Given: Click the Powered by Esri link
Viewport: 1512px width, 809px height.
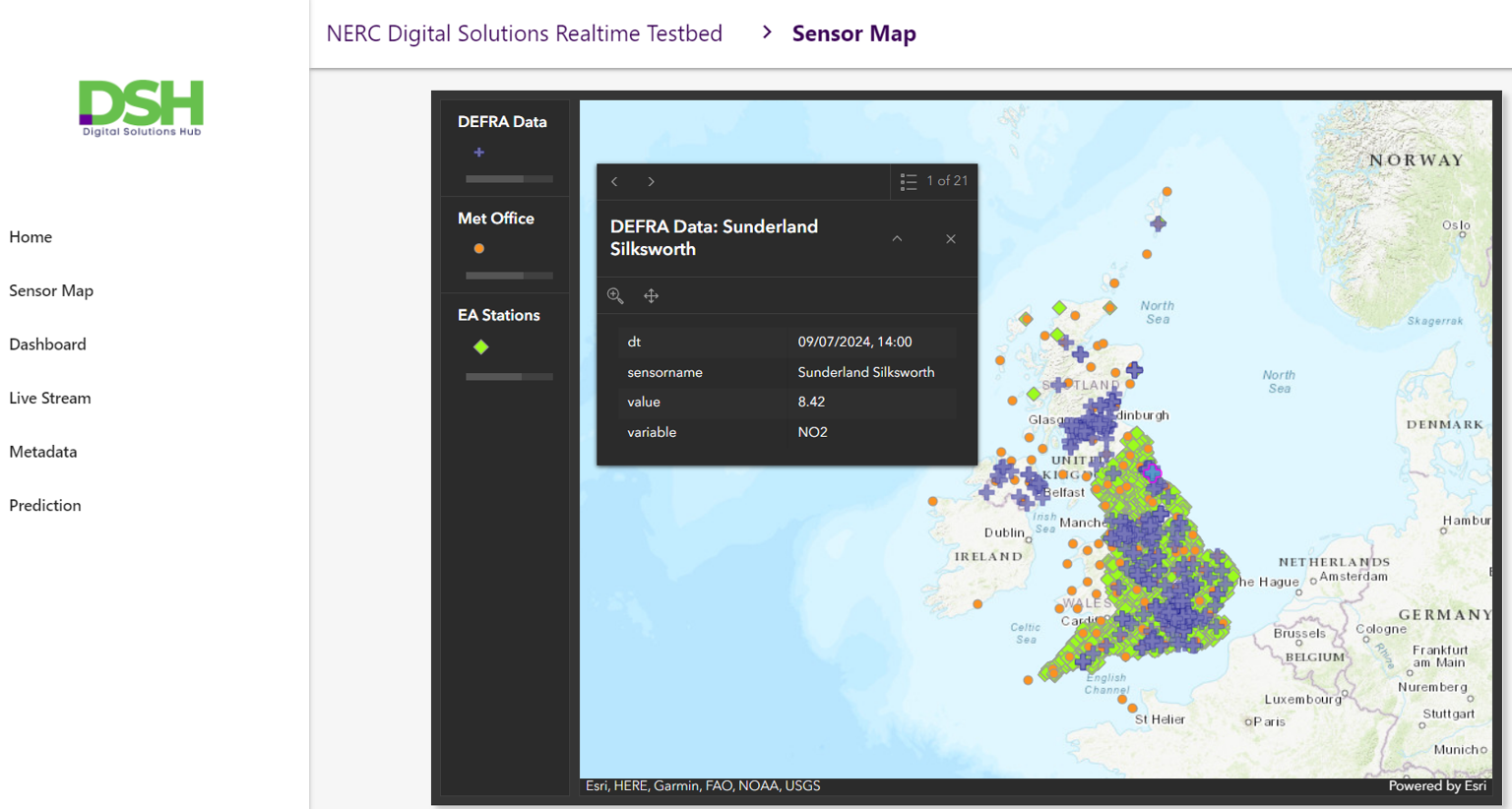Looking at the screenshot, I should coord(1437,785).
